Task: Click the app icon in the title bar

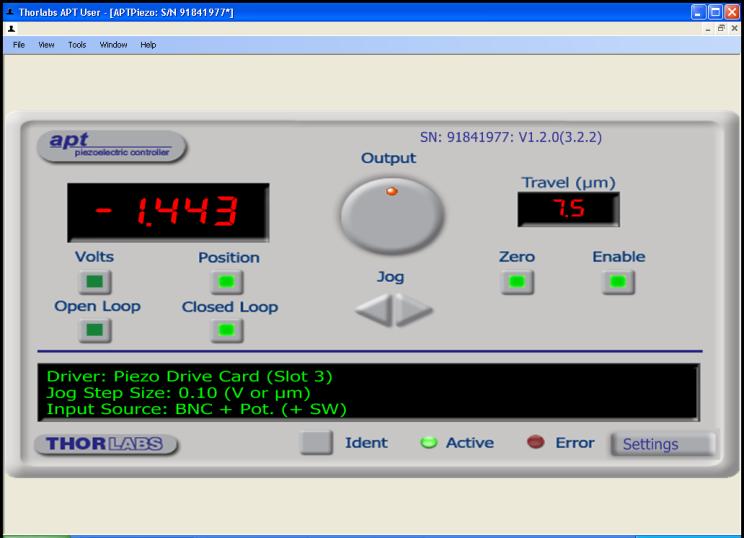Action: (10, 12)
